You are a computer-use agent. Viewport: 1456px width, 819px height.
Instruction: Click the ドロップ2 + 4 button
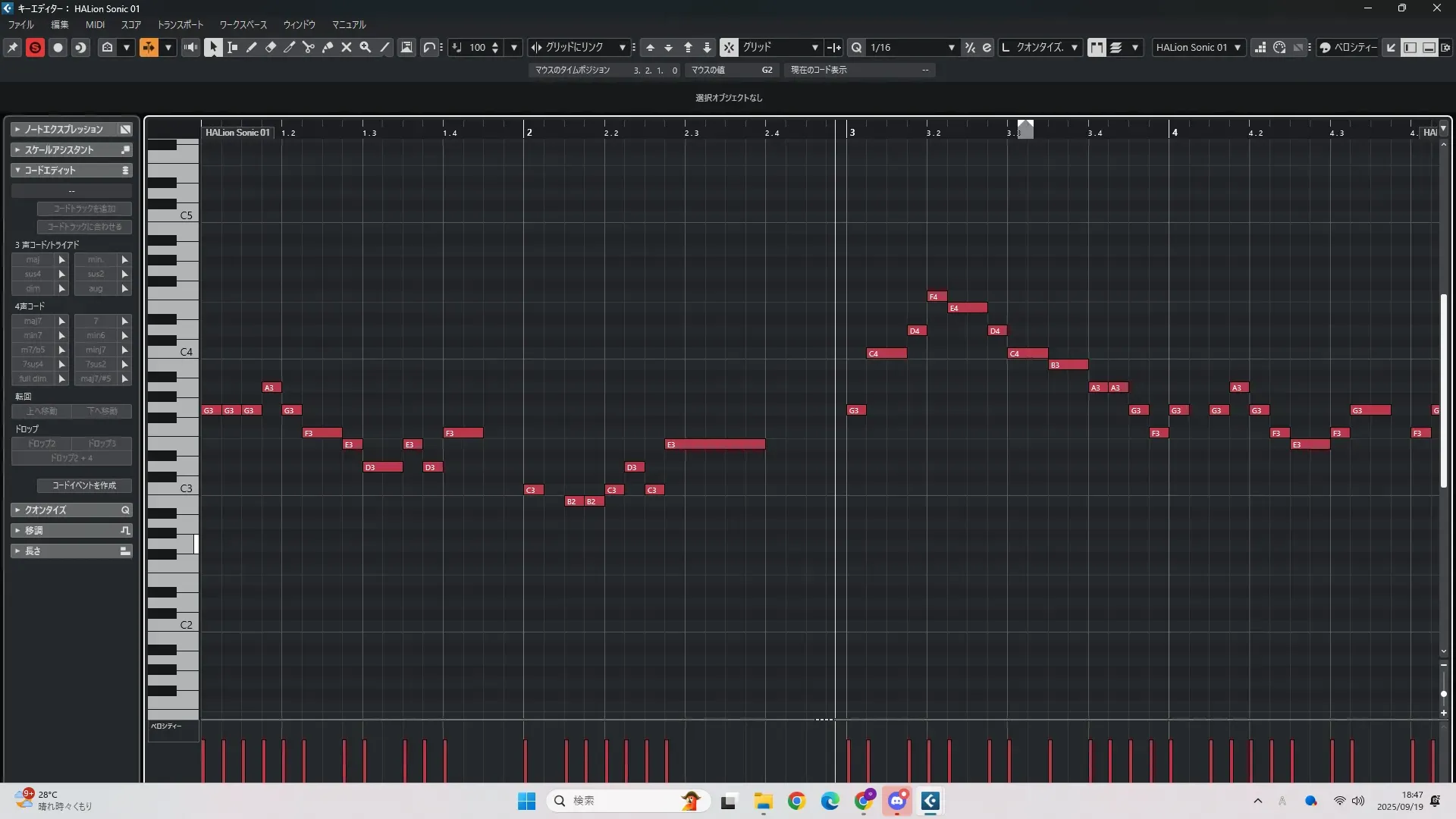[x=71, y=458]
